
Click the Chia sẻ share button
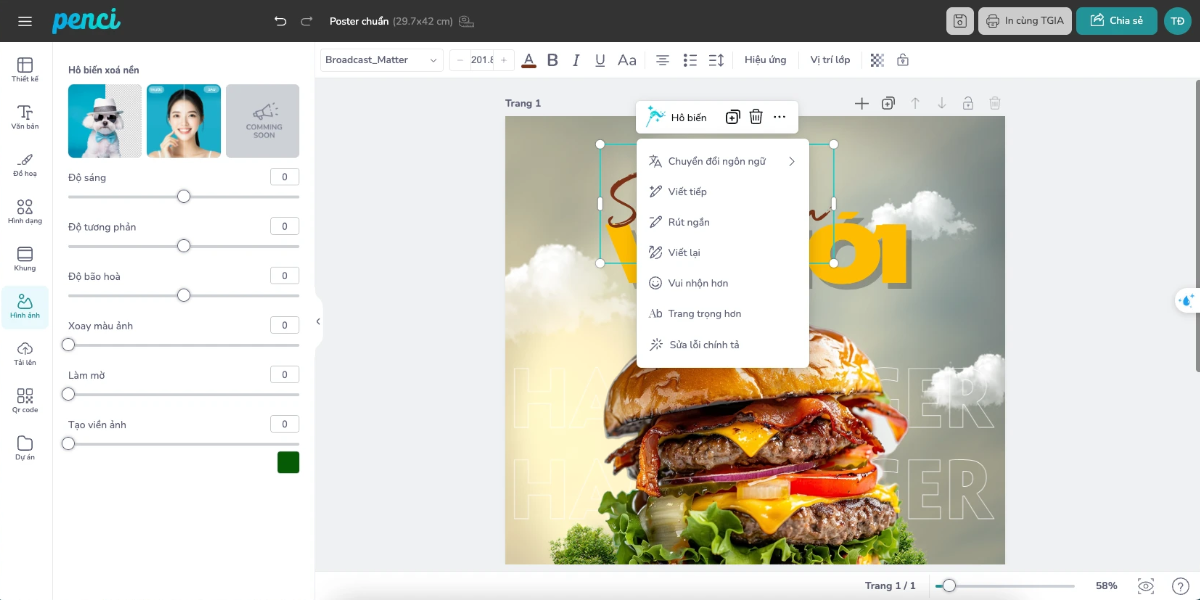[x=1116, y=21]
